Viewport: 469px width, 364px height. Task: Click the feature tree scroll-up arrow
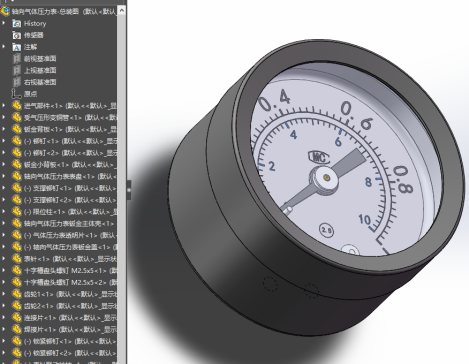pyautogui.click(x=122, y=10)
